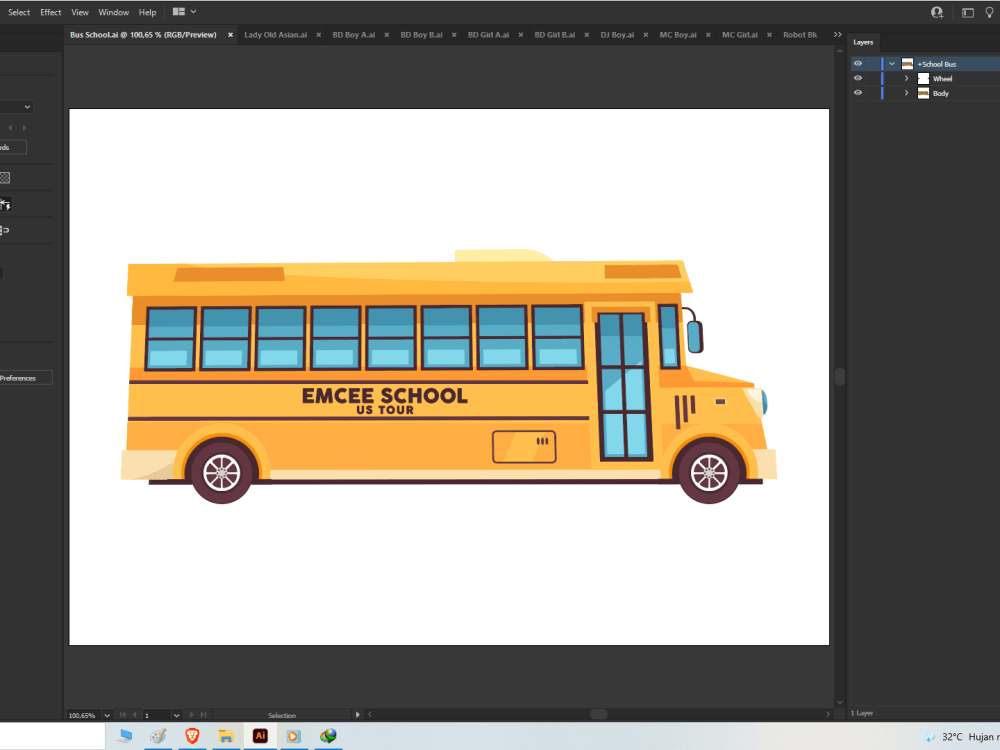Open the Effect menu
This screenshot has width=1000, height=750.
[50, 12]
